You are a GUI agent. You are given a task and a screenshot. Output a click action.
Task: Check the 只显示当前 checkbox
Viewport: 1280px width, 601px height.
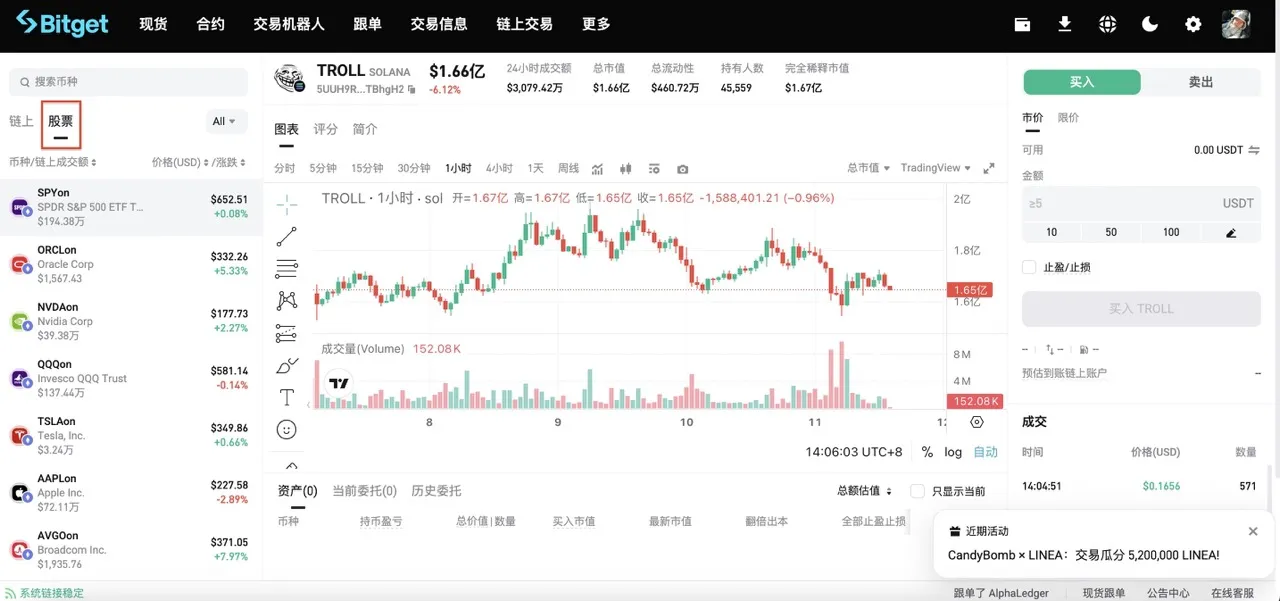(x=917, y=491)
